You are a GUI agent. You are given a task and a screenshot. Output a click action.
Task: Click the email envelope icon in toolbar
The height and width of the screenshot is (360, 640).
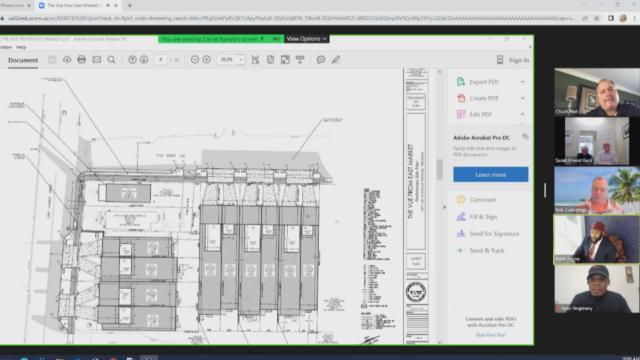96,60
